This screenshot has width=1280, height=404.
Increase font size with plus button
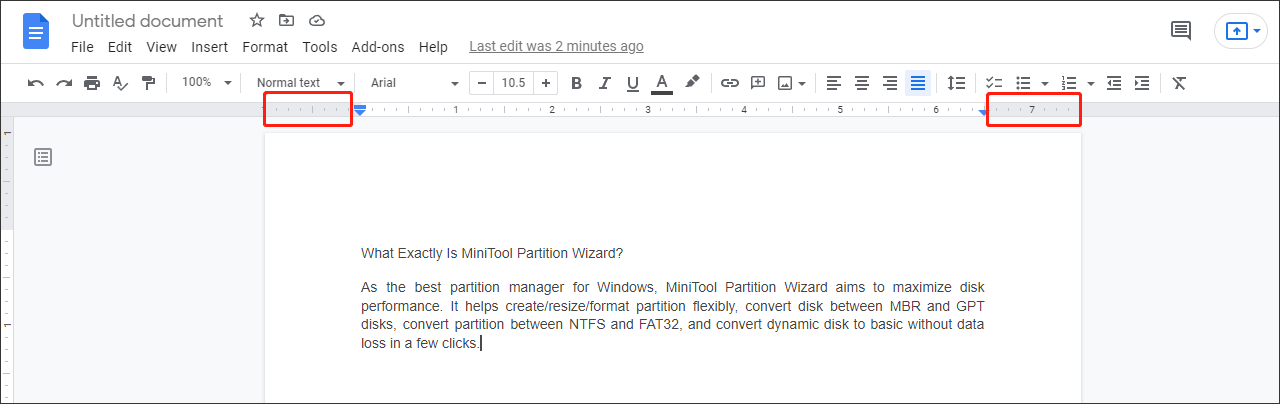pyautogui.click(x=546, y=83)
